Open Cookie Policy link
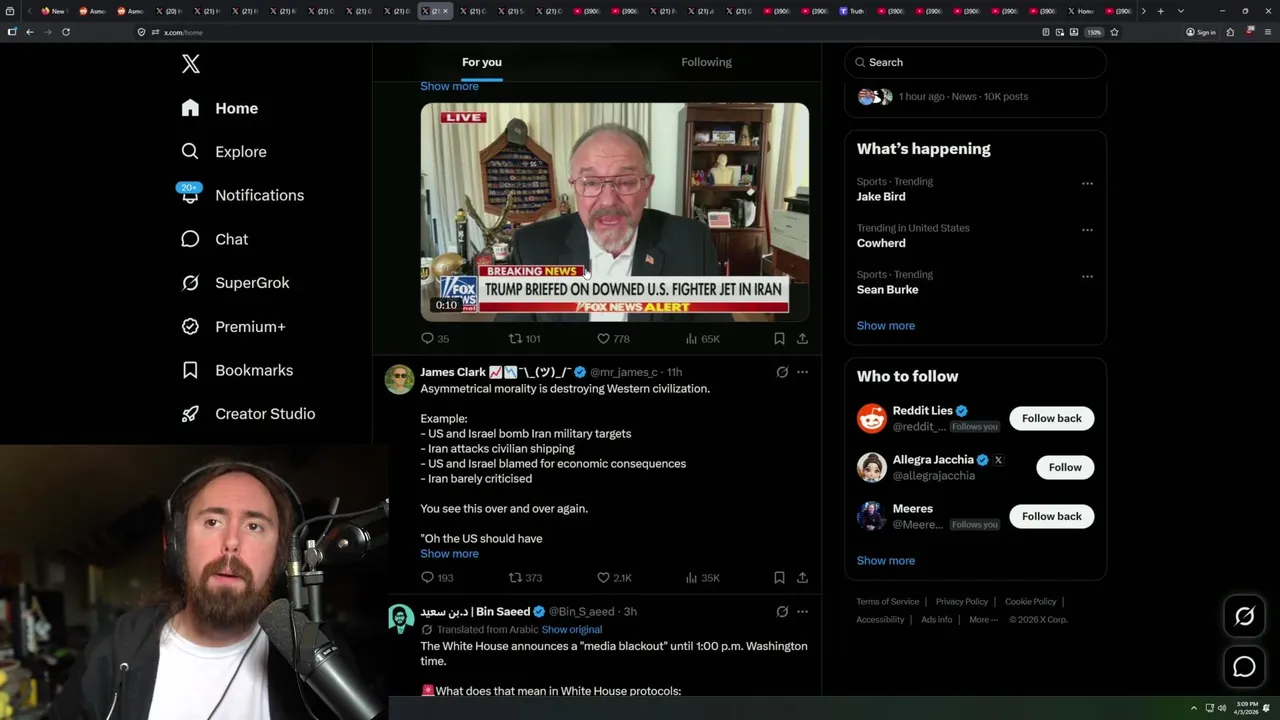 point(1030,602)
